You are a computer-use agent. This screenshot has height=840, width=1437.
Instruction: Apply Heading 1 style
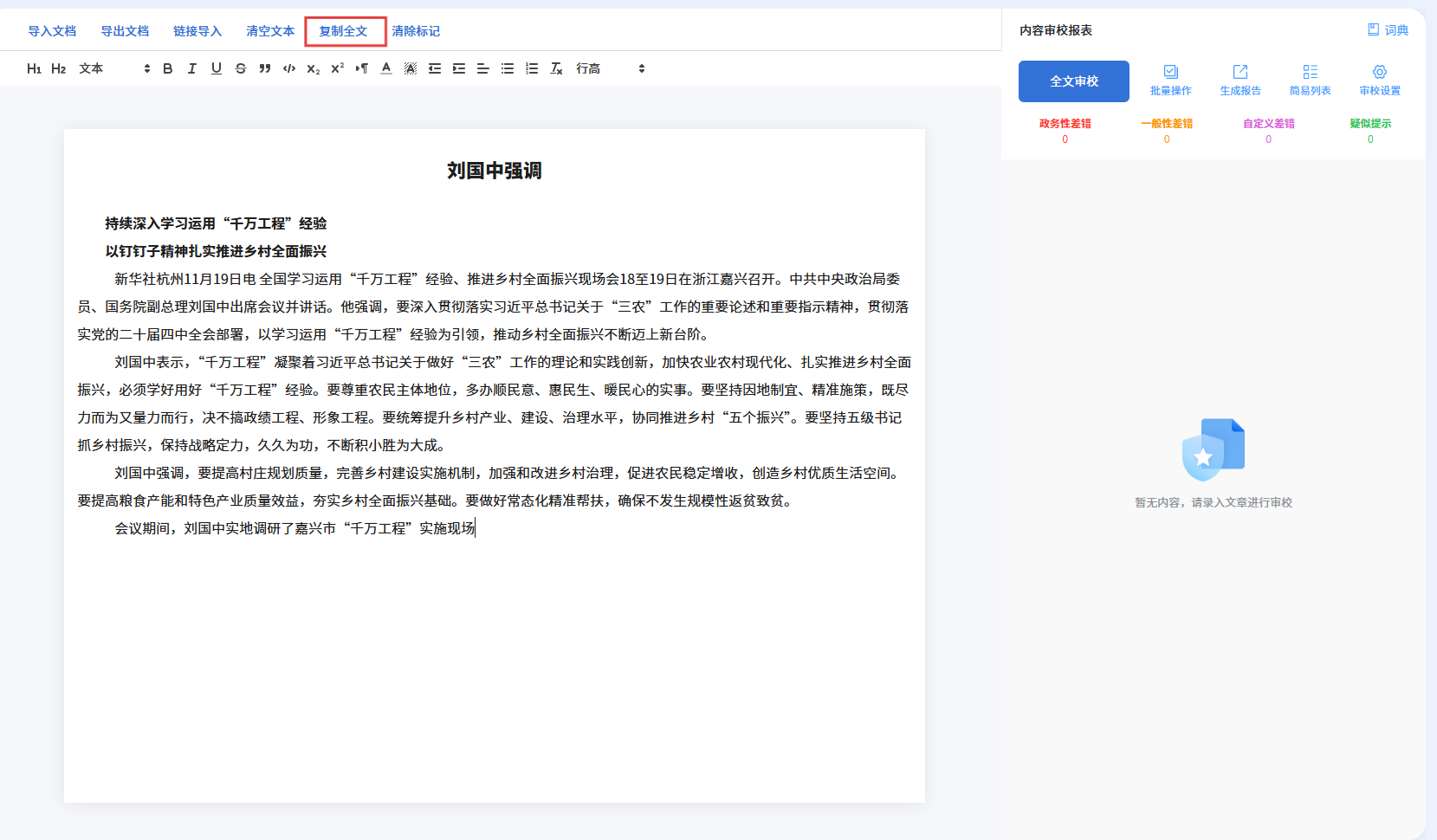tap(34, 68)
